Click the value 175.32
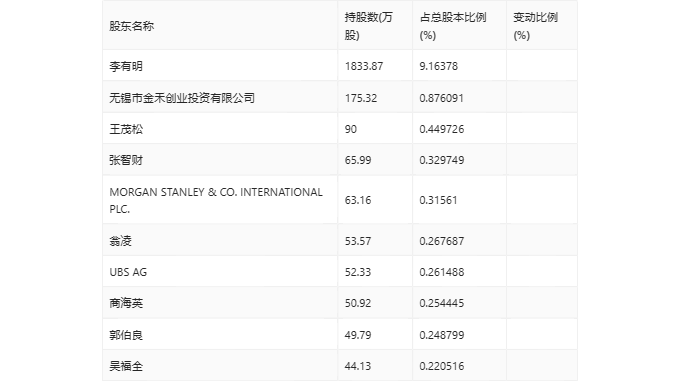Screen dimensions: 680x381 361,98
